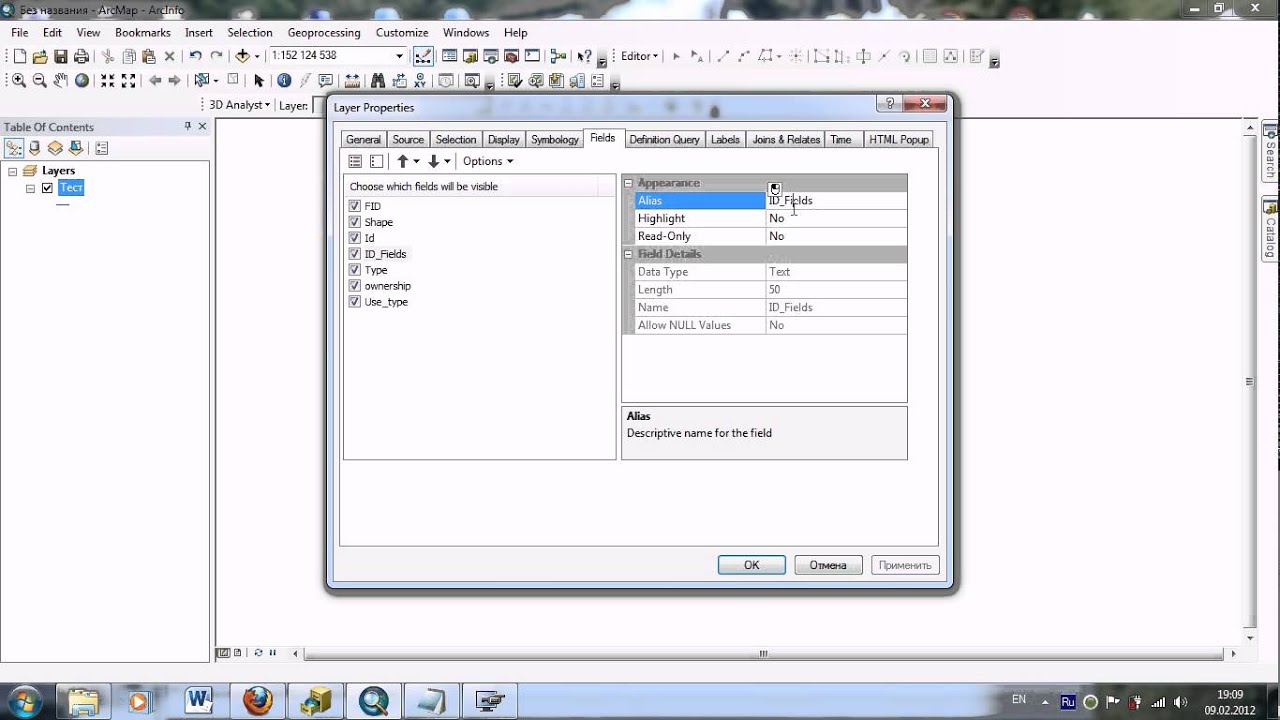The width and height of the screenshot is (1280, 720).
Task: Select the Zoom In tool
Action: [x=18, y=80]
